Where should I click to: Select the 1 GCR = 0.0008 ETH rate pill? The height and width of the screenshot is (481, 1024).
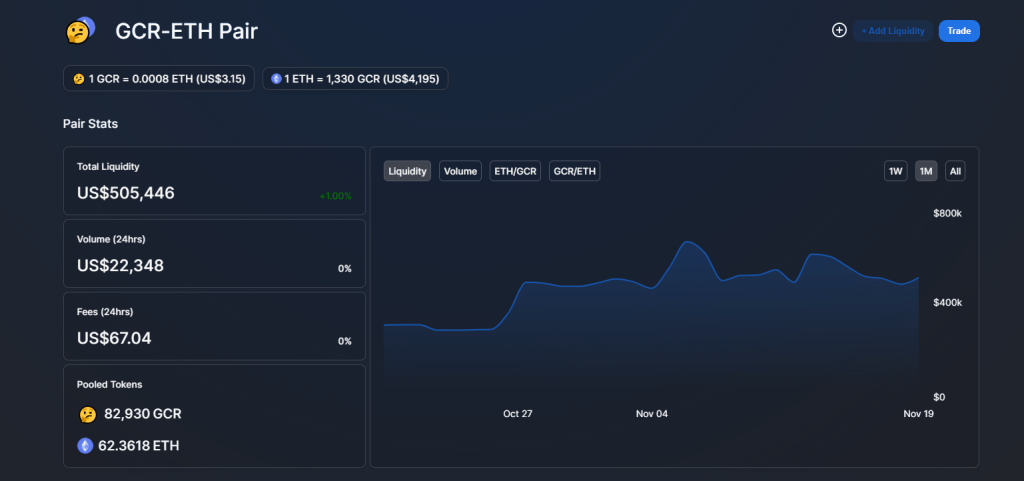click(159, 79)
